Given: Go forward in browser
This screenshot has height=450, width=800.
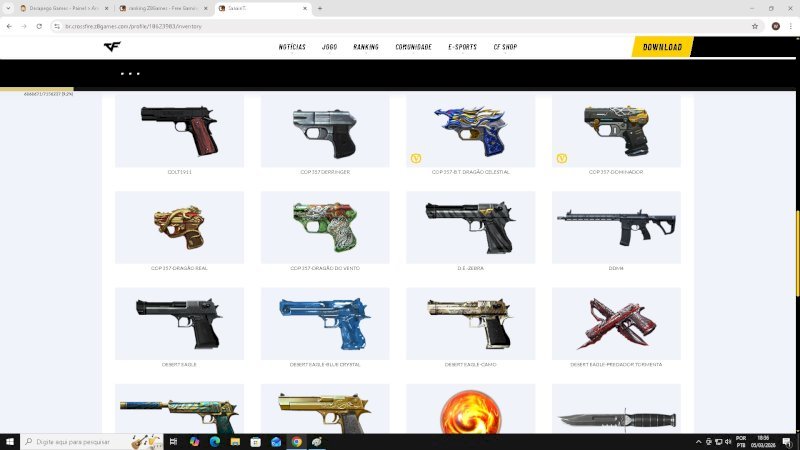Looking at the screenshot, I should point(24,26).
